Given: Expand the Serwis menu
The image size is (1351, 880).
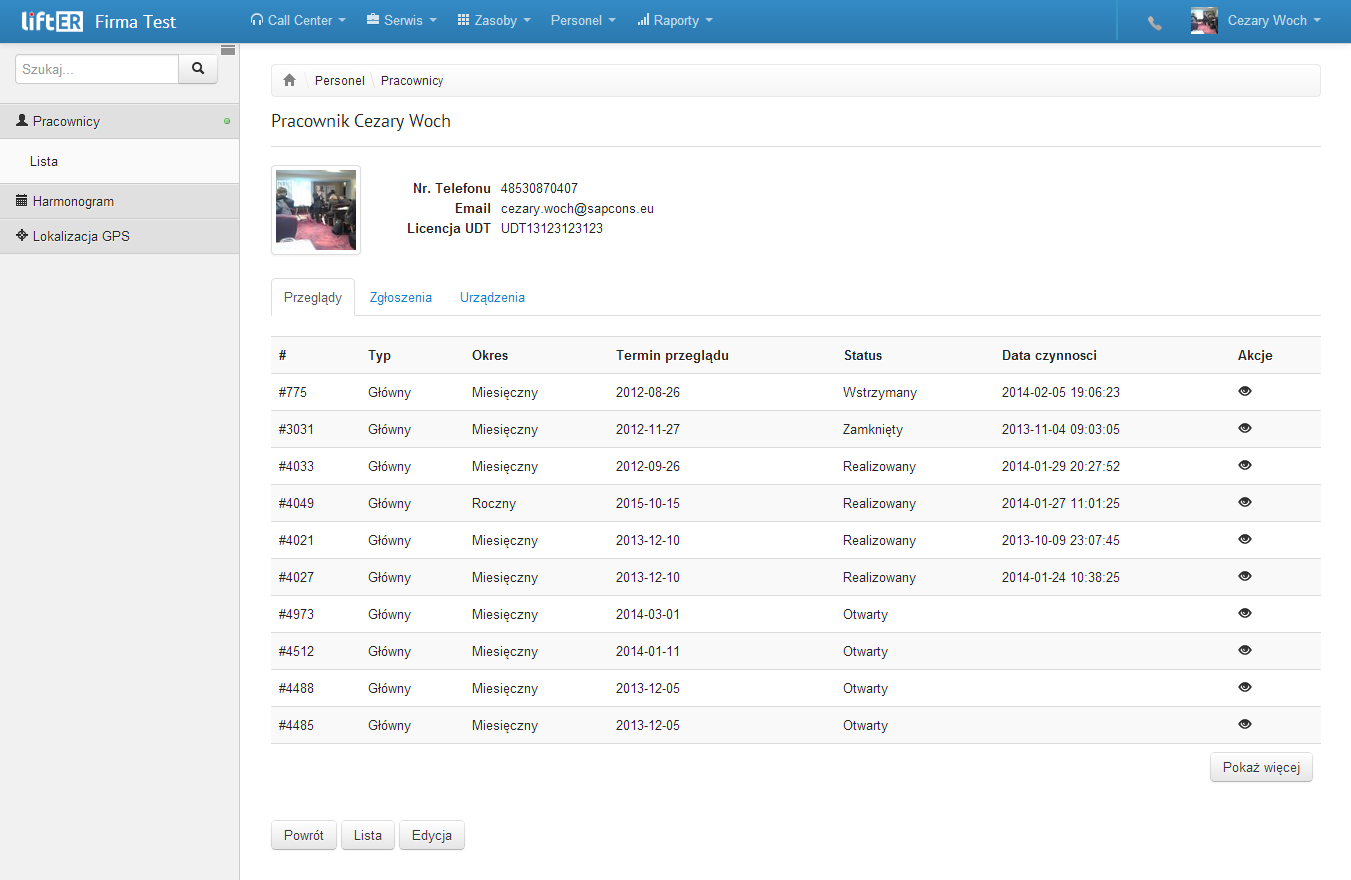Looking at the screenshot, I should tap(404, 21).
